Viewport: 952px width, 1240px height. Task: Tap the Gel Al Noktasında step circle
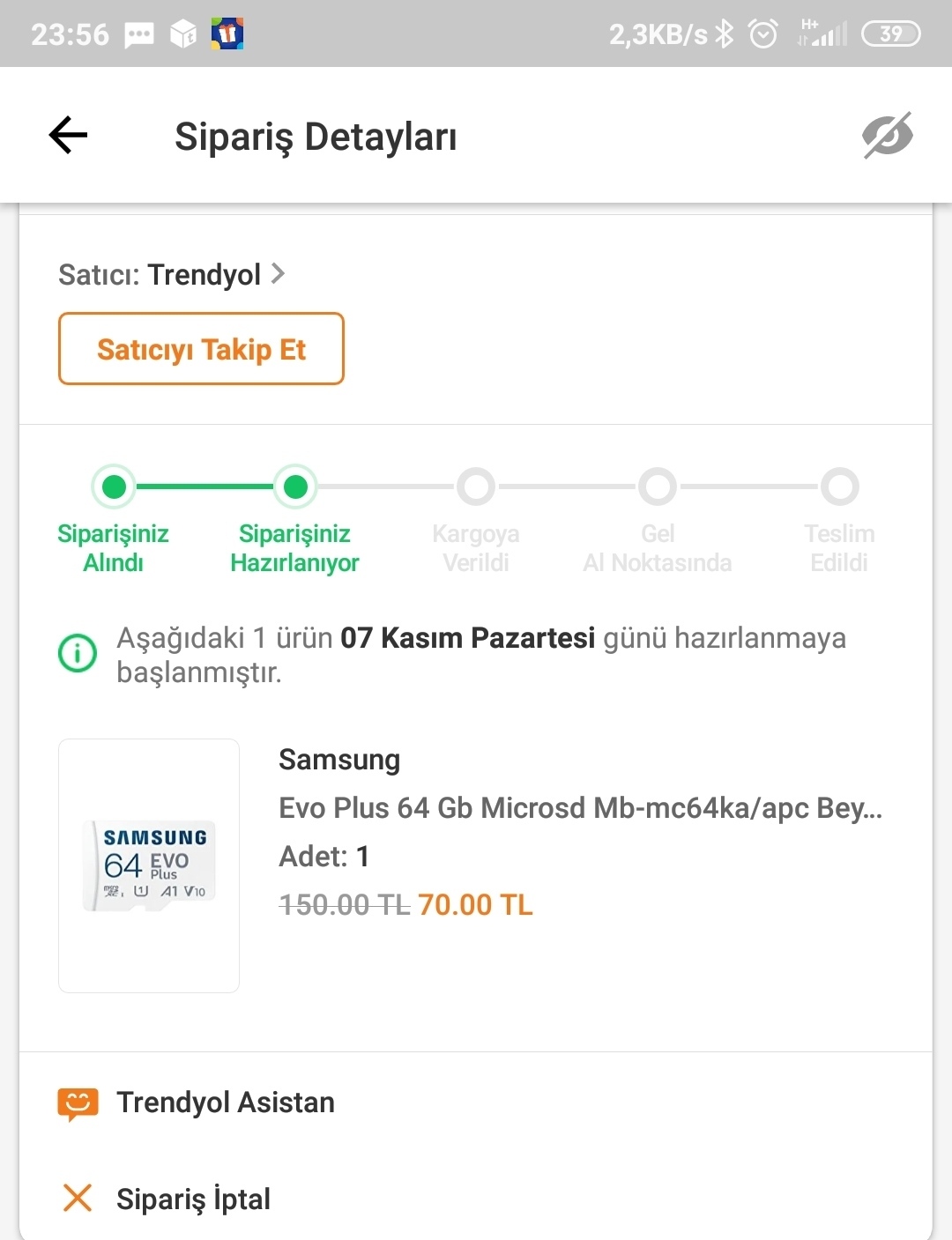[x=658, y=486]
